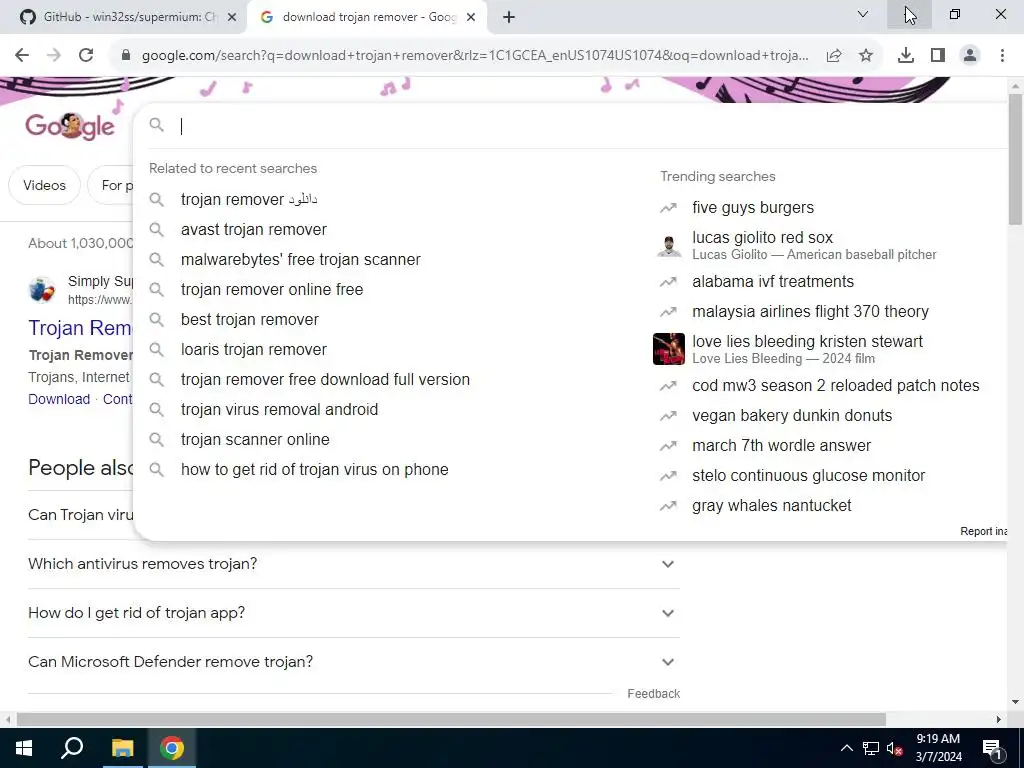The width and height of the screenshot is (1024, 768).
Task: Select the Videos filter chip
Action: point(44,185)
